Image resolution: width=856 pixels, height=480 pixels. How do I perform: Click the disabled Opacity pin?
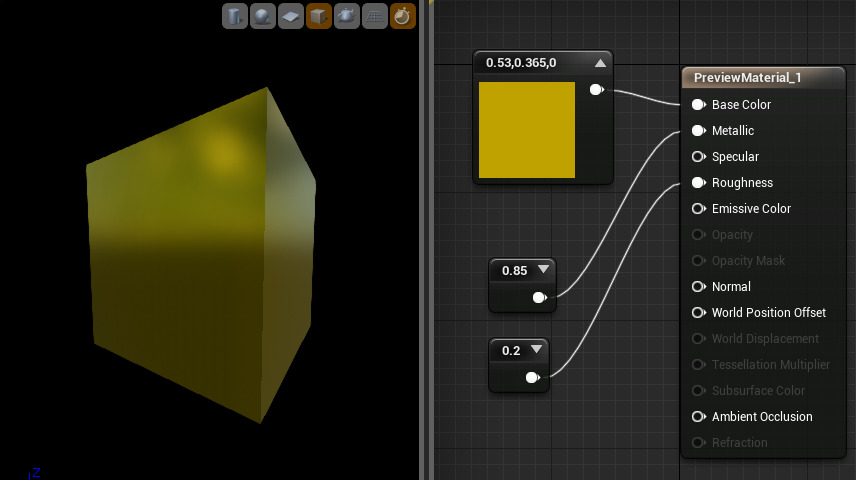coord(699,234)
